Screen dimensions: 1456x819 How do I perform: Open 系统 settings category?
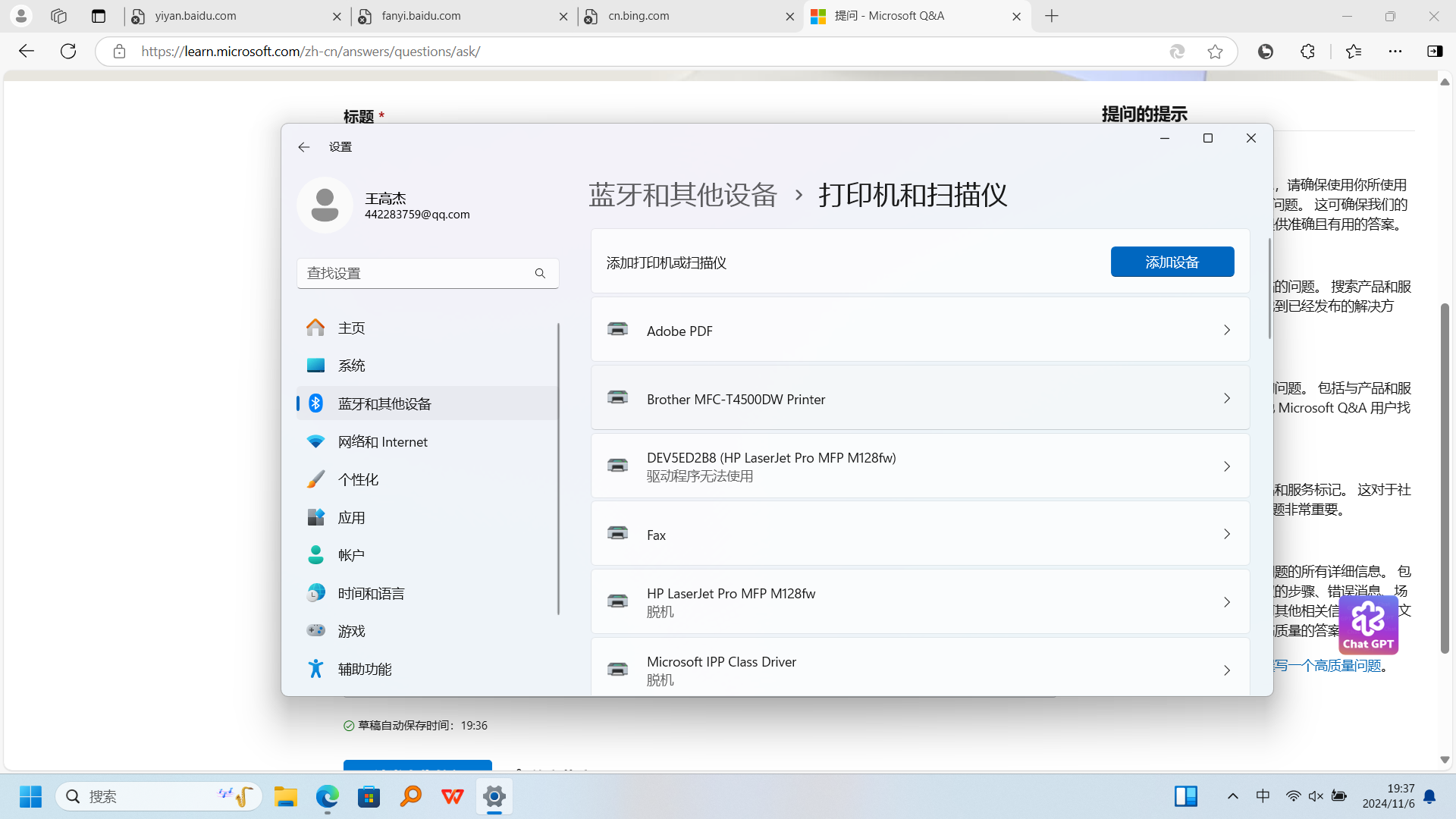(x=428, y=366)
